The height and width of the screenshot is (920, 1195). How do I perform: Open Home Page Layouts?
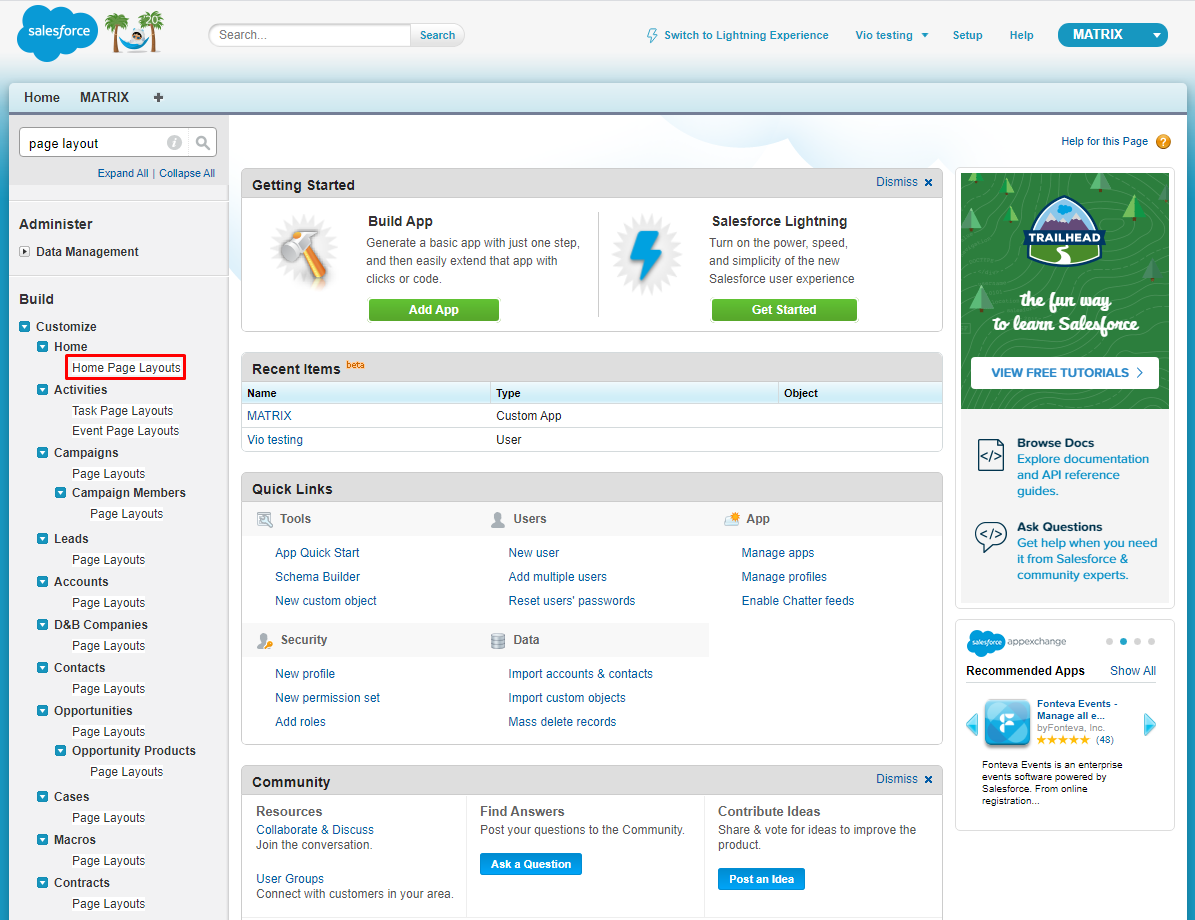pos(127,367)
